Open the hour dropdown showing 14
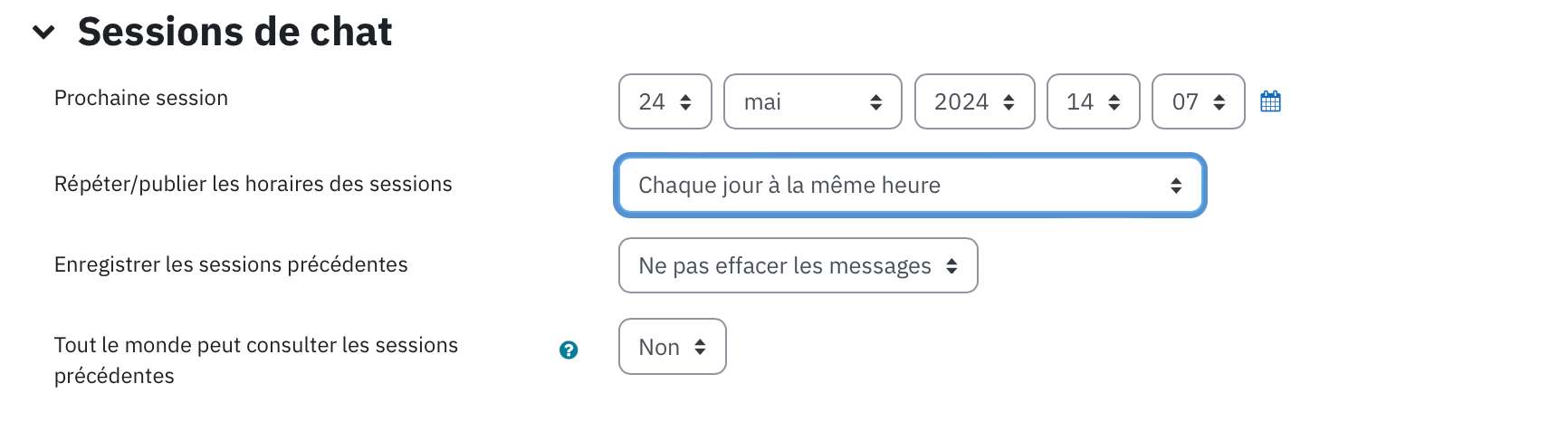Viewport: 1568px width, 422px height. click(x=1094, y=101)
